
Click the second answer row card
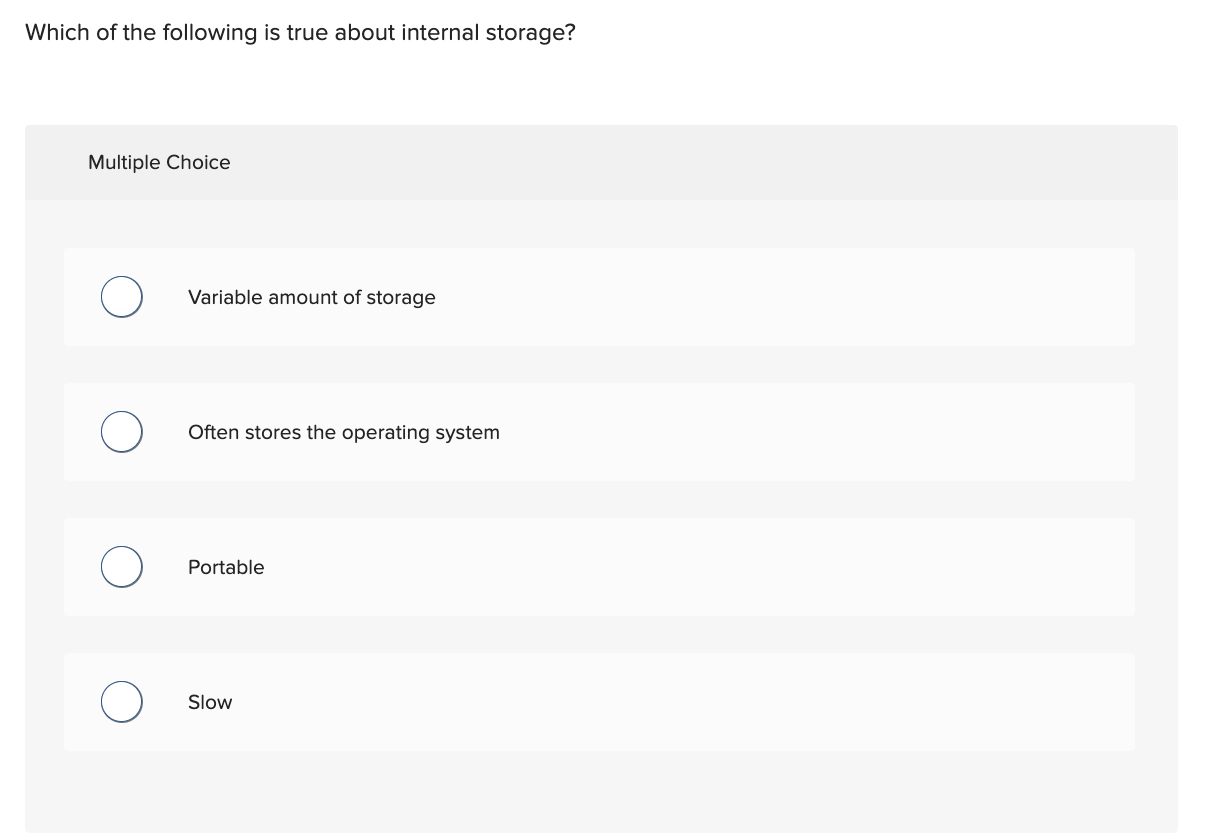coord(600,431)
